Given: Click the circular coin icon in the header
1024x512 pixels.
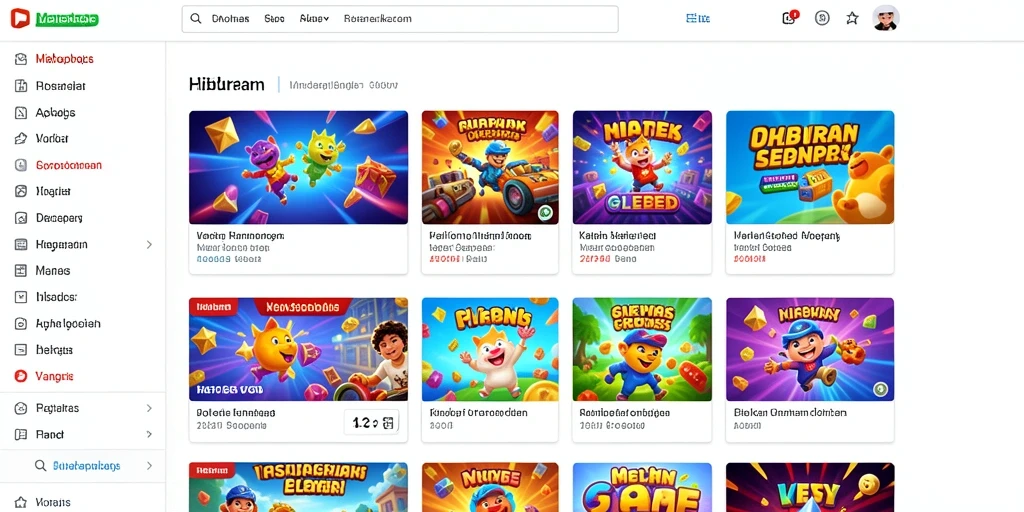Looking at the screenshot, I should click(x=822, y=18).
